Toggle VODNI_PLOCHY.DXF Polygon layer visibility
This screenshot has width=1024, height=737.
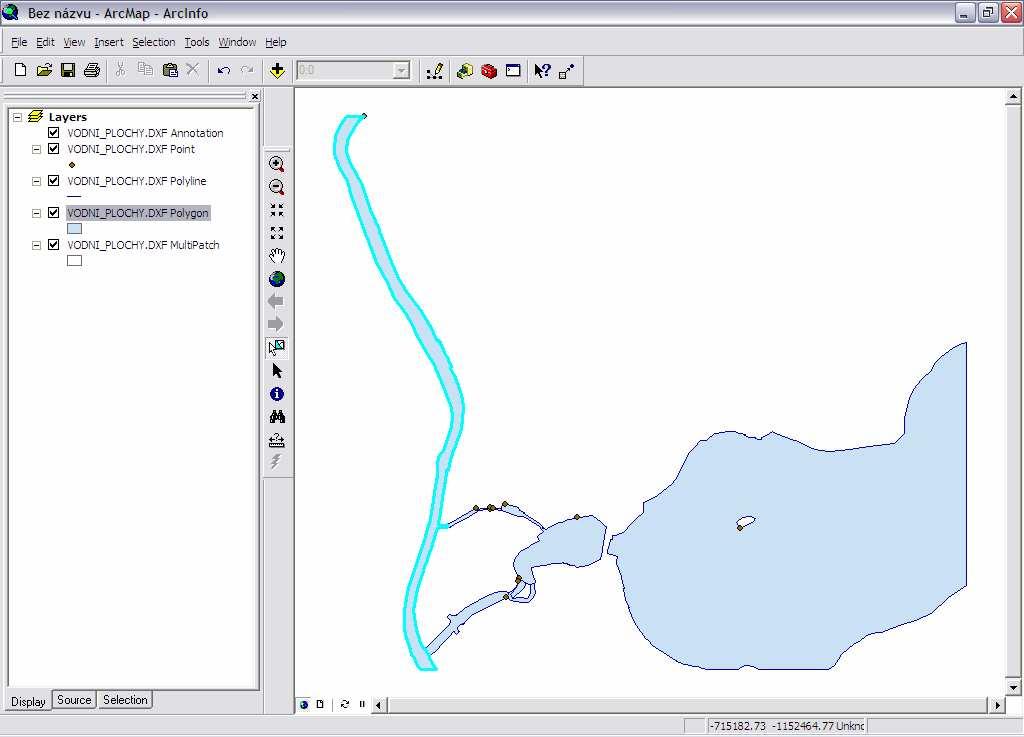[54, 213]
